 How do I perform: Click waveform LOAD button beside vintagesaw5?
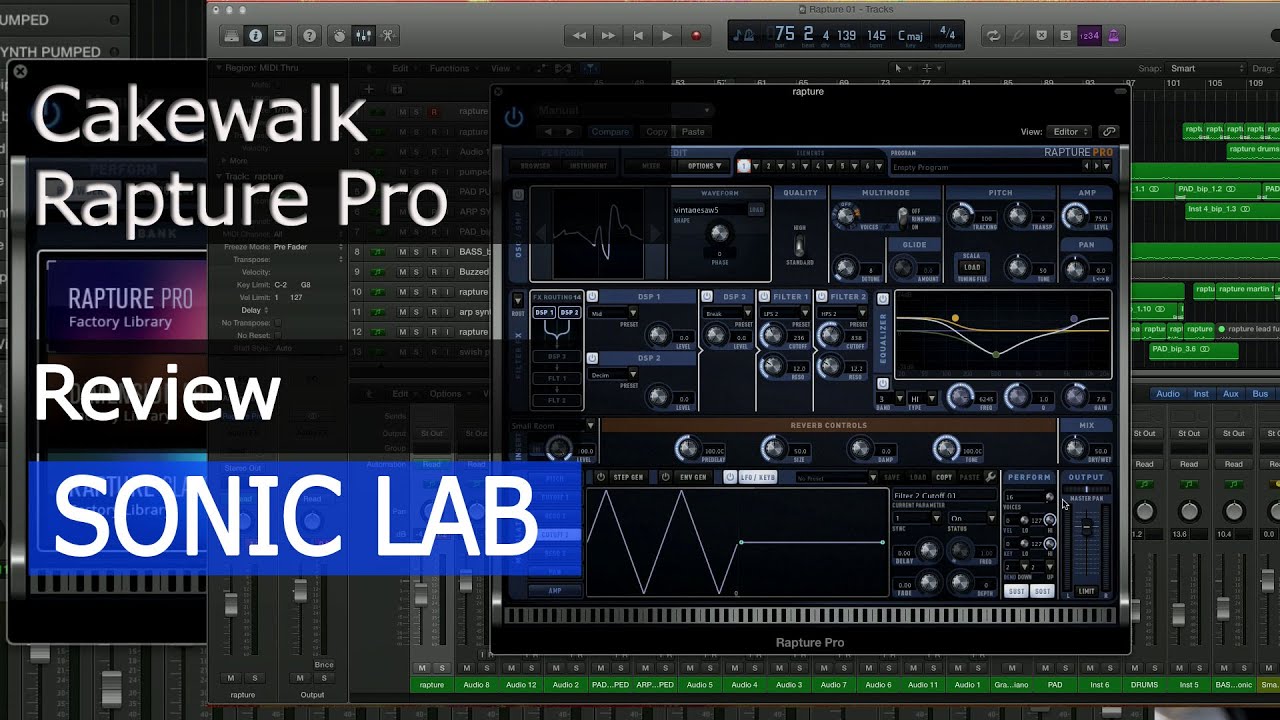pos(756,210)
